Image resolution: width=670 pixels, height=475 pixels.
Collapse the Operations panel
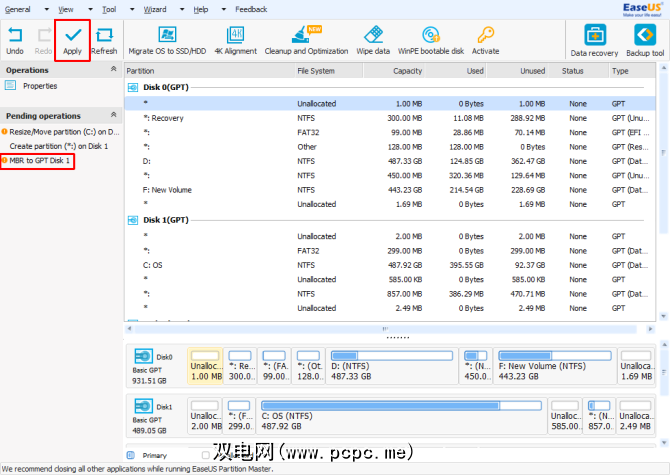point(114,69)
